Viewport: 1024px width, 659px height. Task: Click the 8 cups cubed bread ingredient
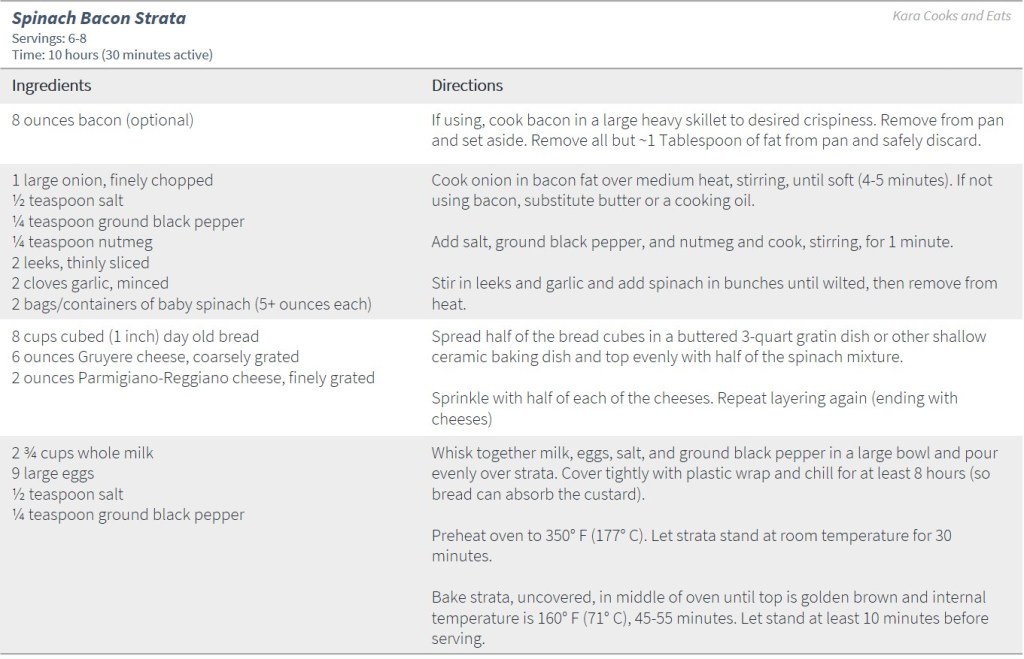point(135,336)
